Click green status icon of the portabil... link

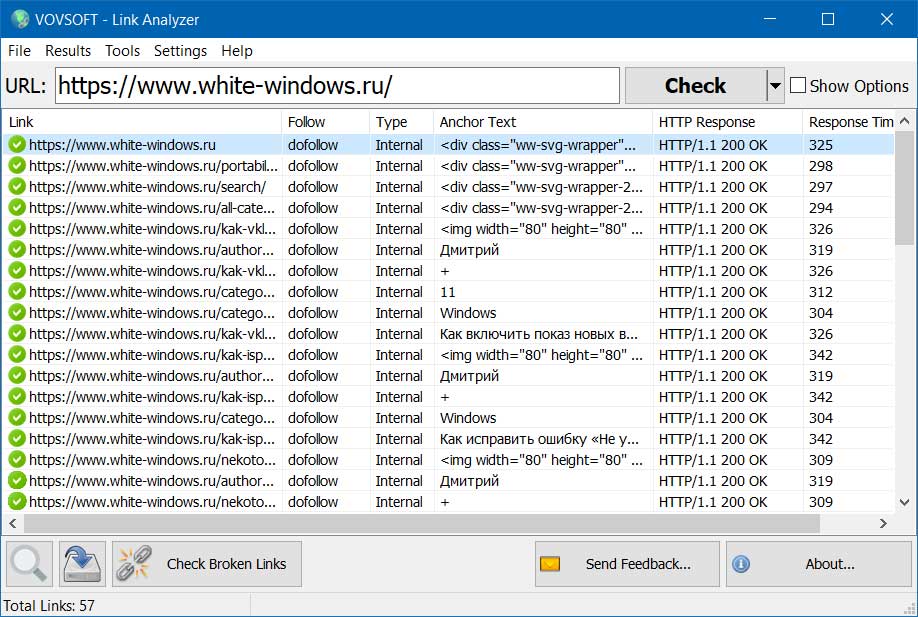pyautogui.click(x=17, y=166)
